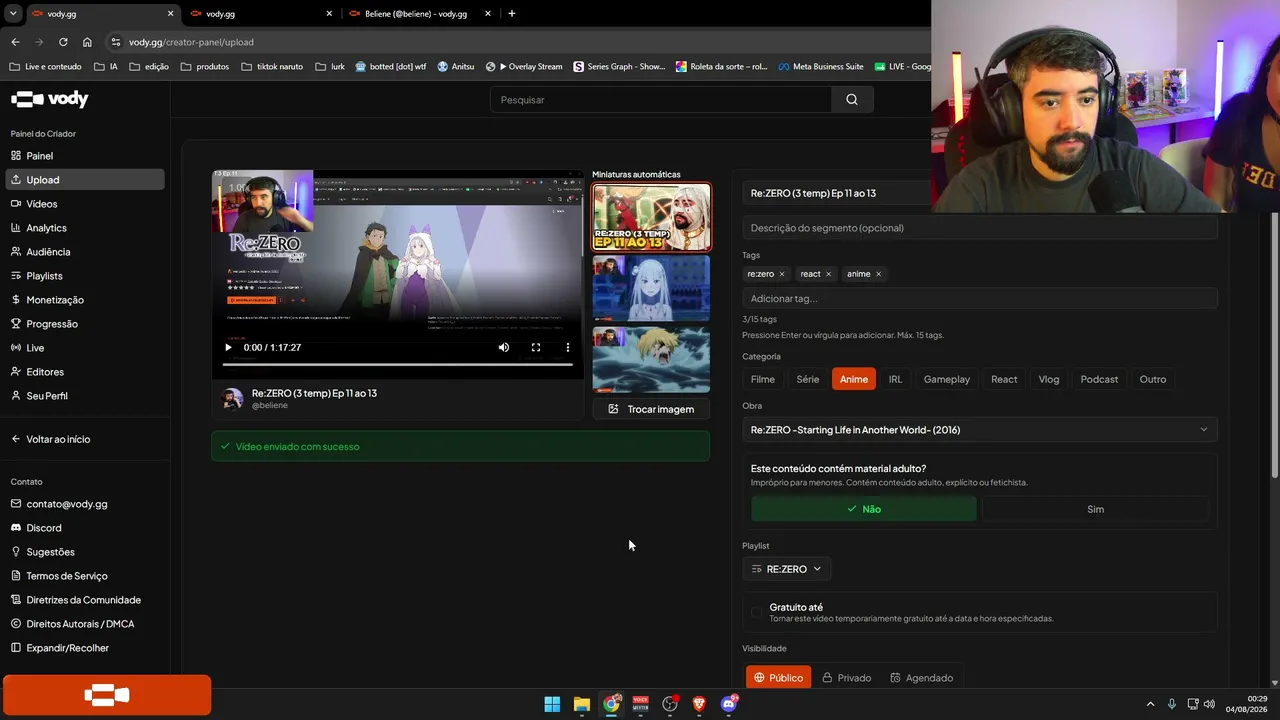1280x720 pixels.
Task: Open the browser tab search dropdown
Action: (x=13, y=14)
